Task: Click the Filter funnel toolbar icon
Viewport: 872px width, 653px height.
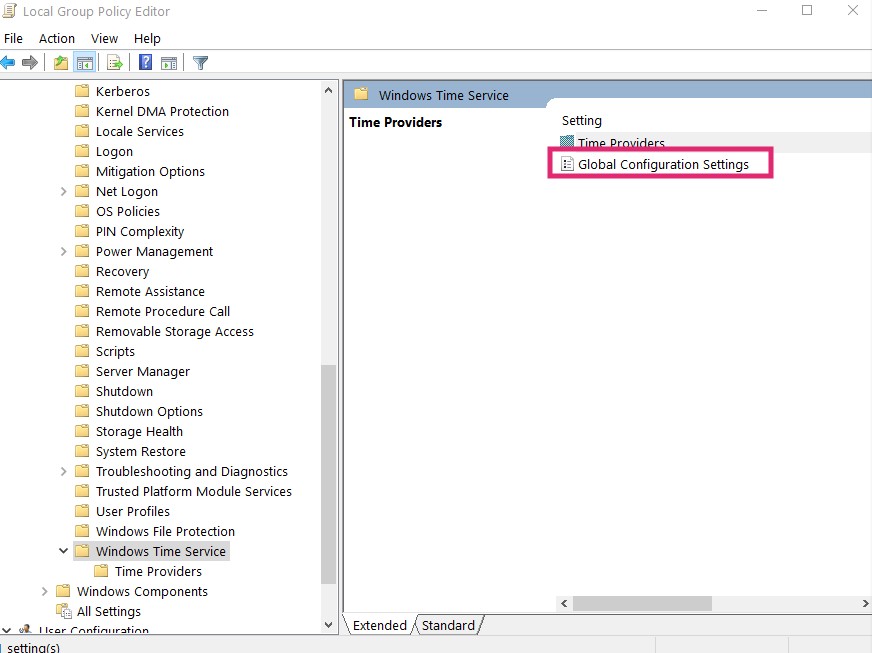Action: [x=200, y=63]
